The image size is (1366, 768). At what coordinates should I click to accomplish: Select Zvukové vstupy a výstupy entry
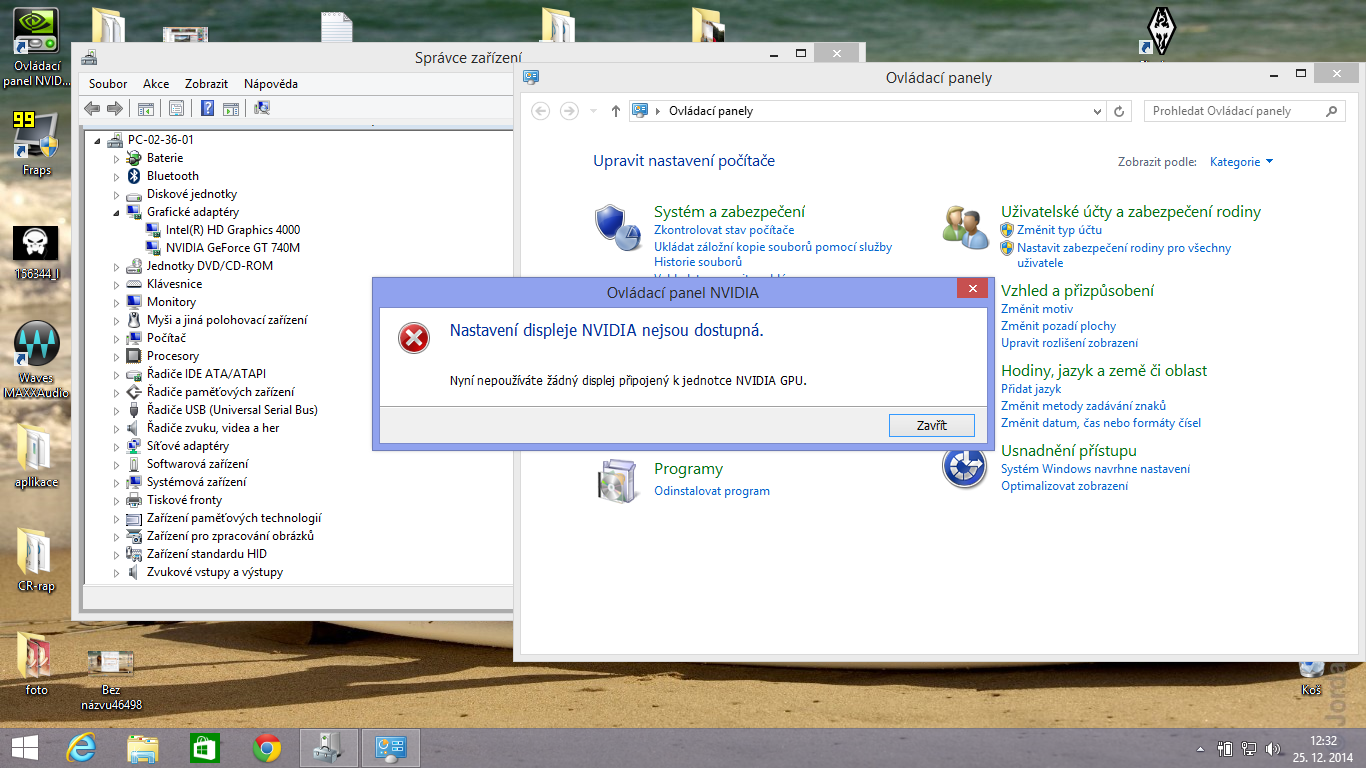click(215, 572)
